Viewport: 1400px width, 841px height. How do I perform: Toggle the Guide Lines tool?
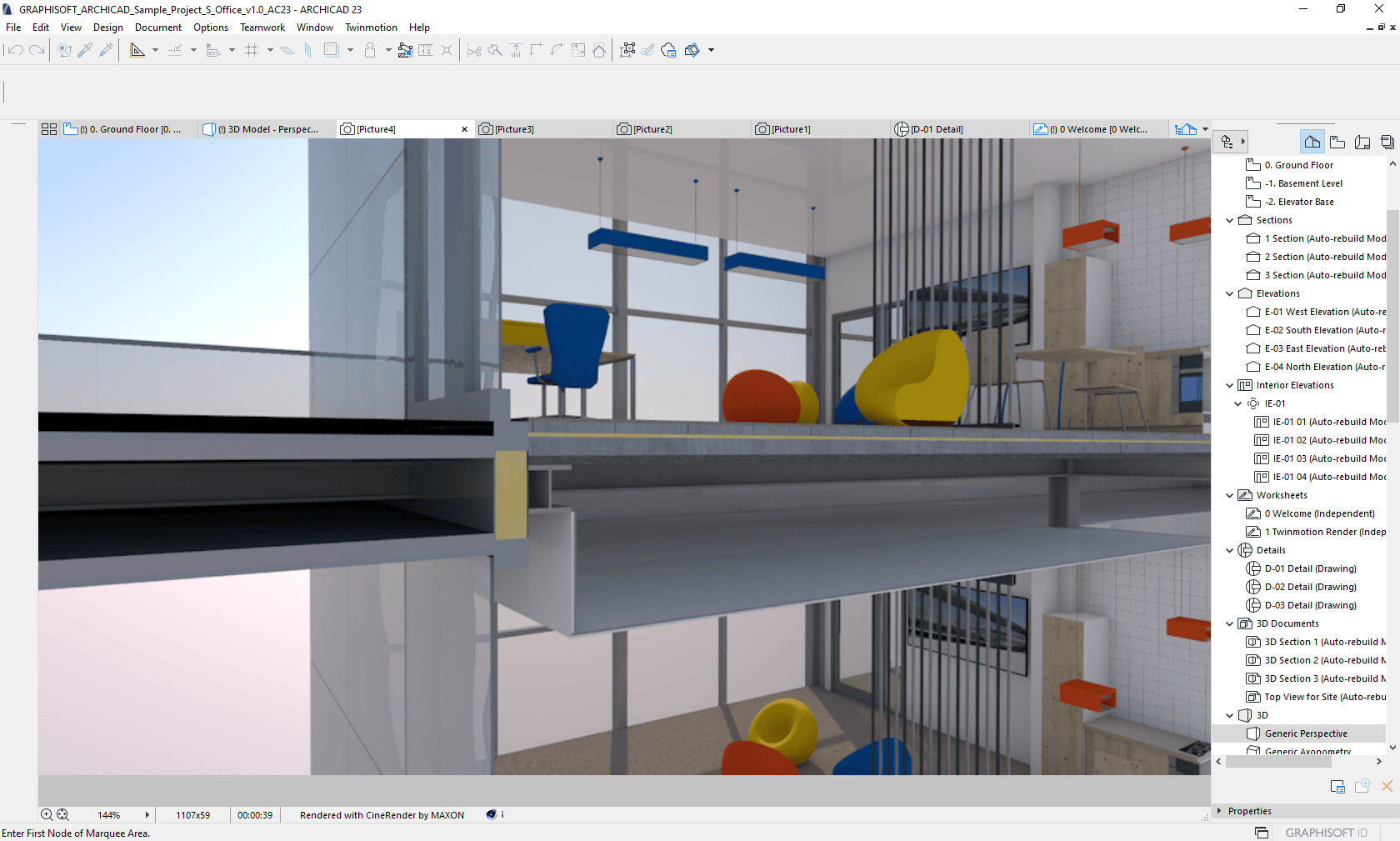137,50
